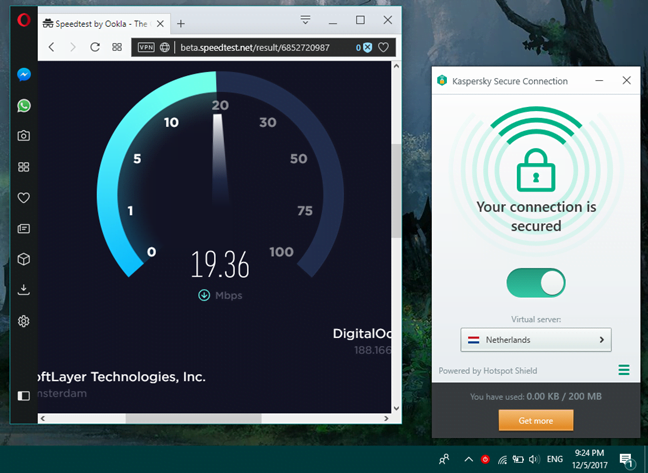Open a new tab with plus
The height and width of the screenshot is (473, 648).
pos(181,24)
